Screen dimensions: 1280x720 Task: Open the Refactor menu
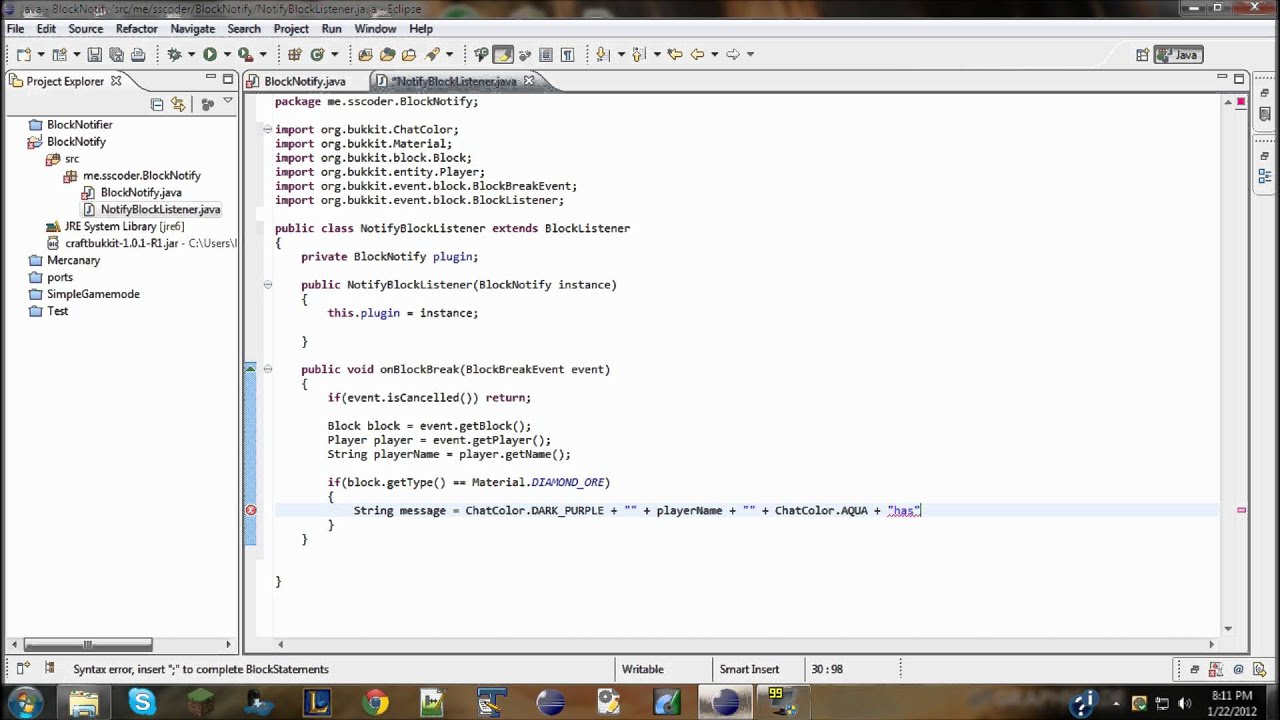click(x=136, y=29)
